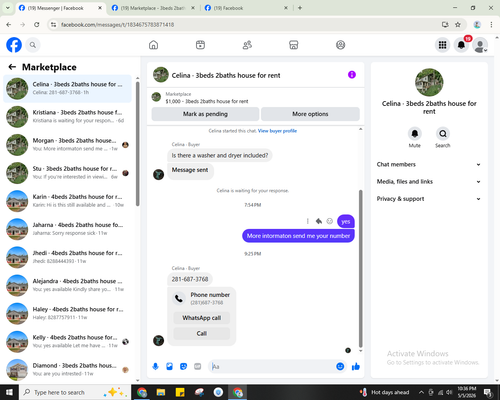Open Stu 3beds 2baths conversation
The height and width of the screenshot is (400, 500).
(67, 173)
